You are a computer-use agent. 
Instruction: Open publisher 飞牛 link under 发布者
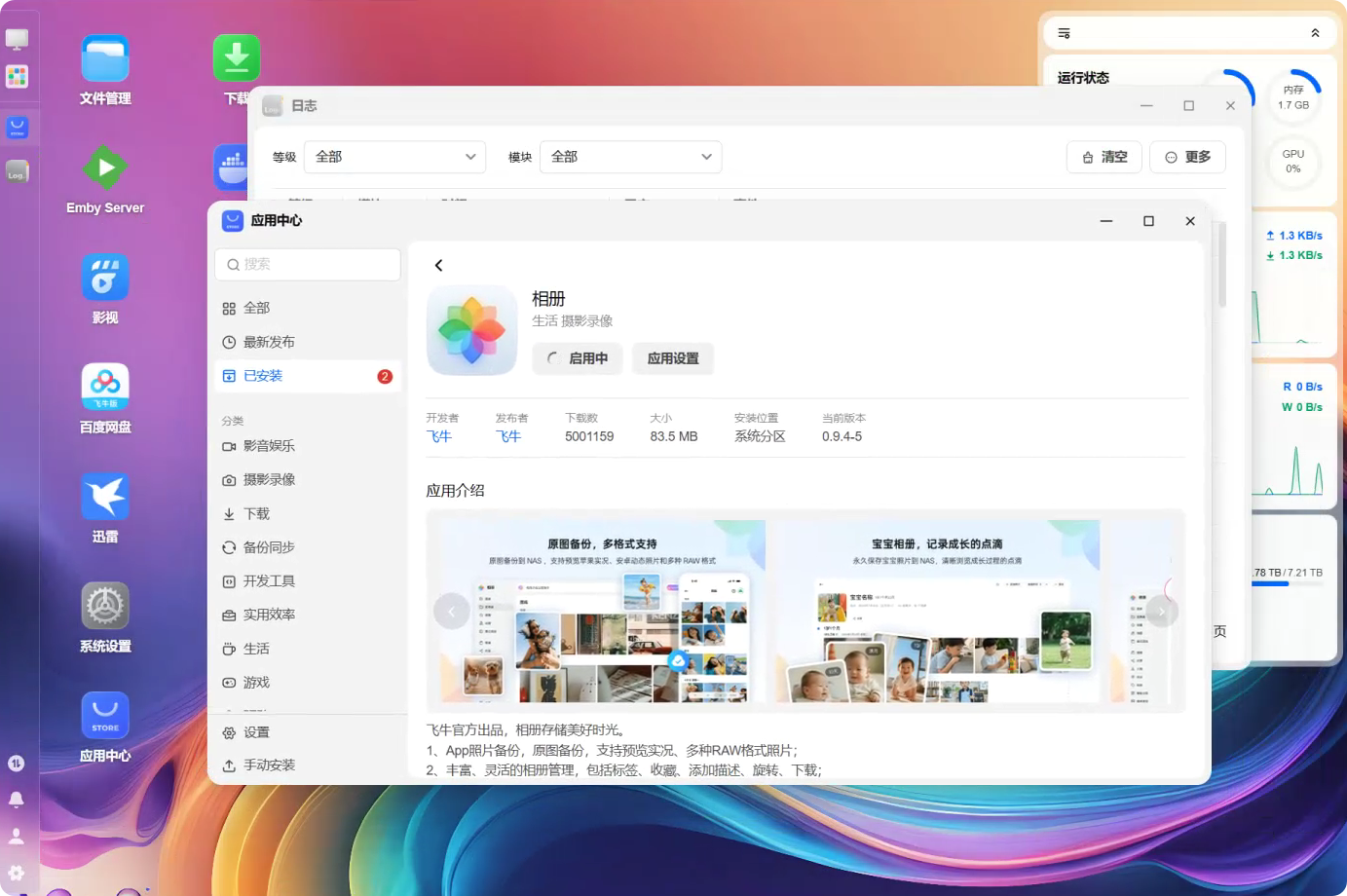508,436
